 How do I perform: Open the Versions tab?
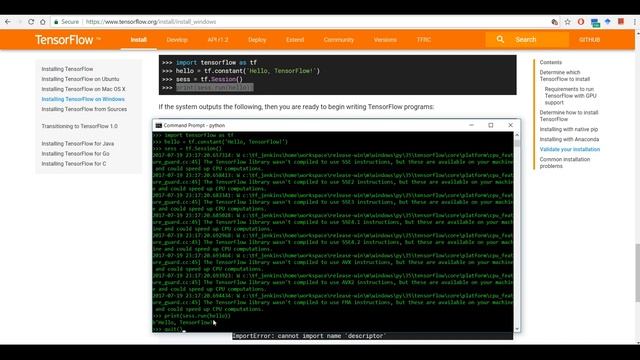tap(385, 40)
